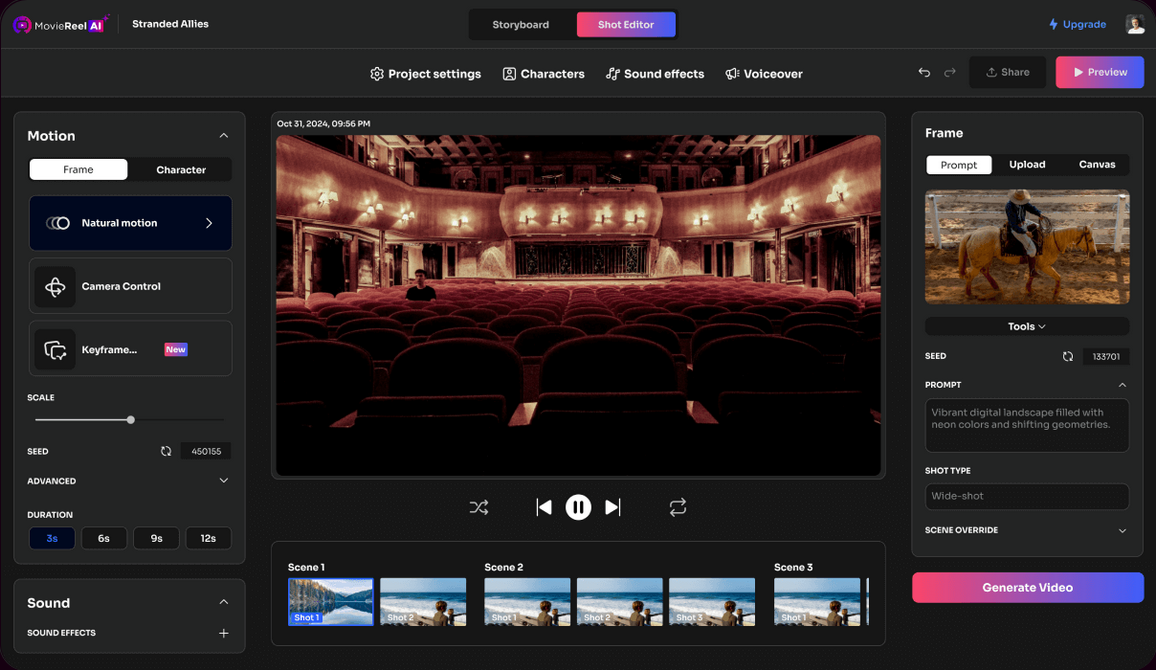Randomize the Frame seed value
Viewport: 1156px width, 670px height.
pos(1068,357)
